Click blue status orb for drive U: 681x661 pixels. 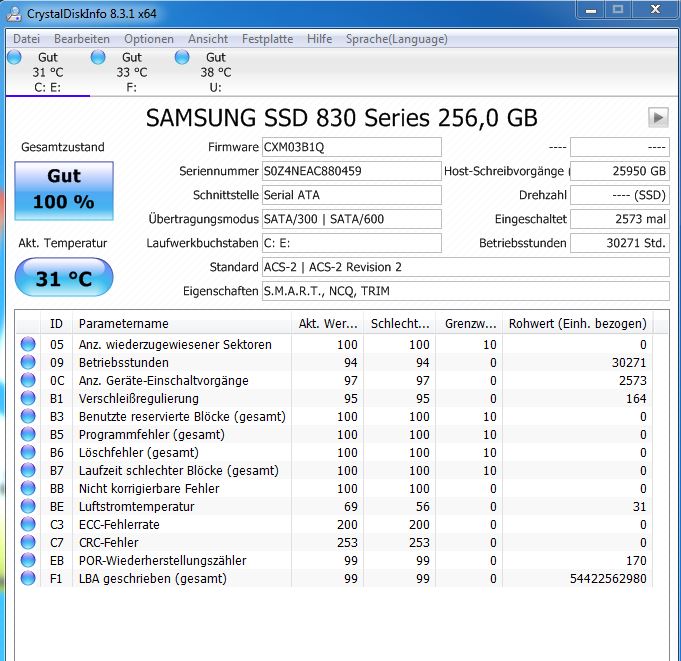pos(182,57)
